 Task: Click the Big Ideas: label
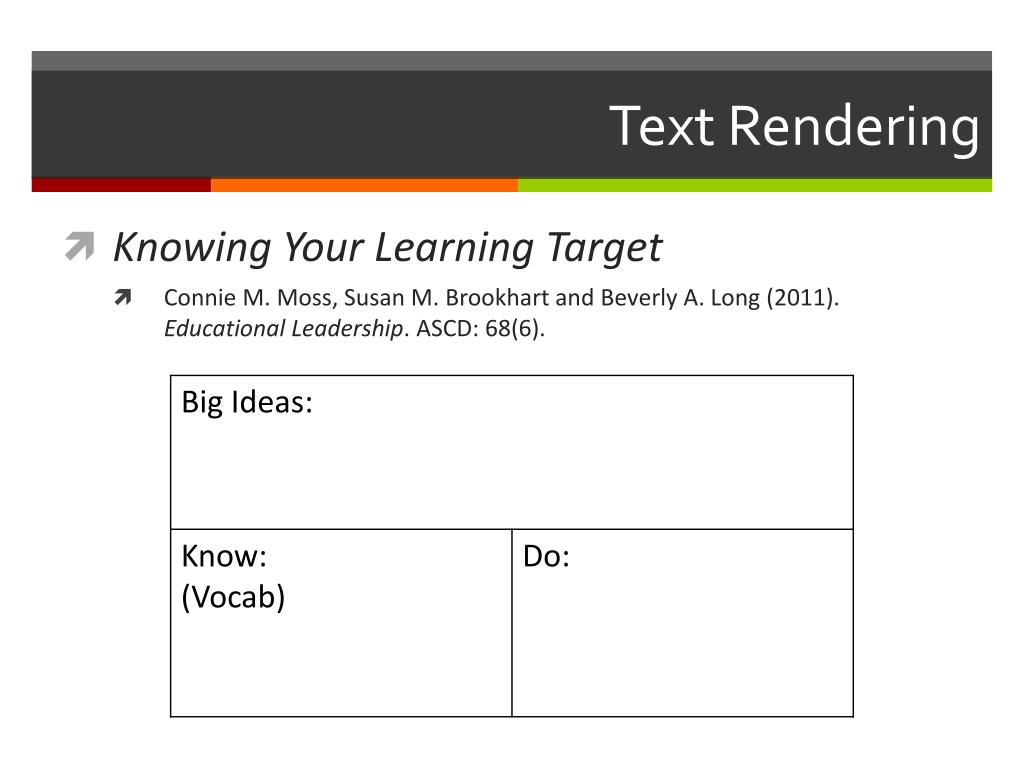tap(247, 402)
